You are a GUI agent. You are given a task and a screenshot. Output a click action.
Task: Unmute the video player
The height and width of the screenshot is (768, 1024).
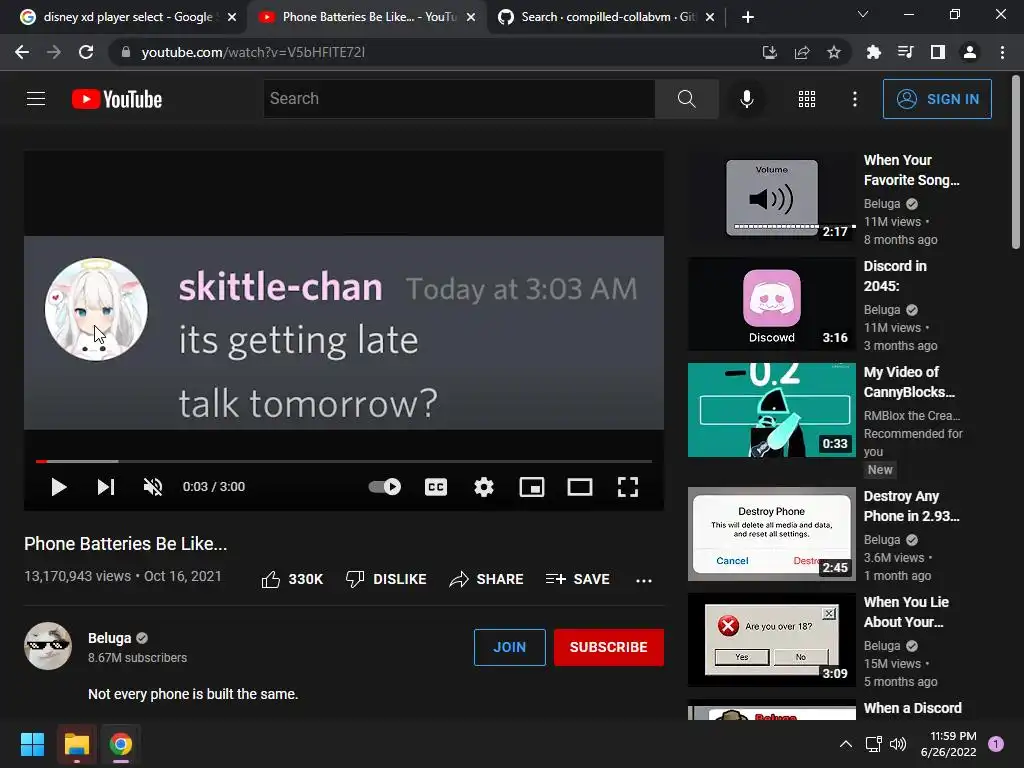tap(153, 487)
